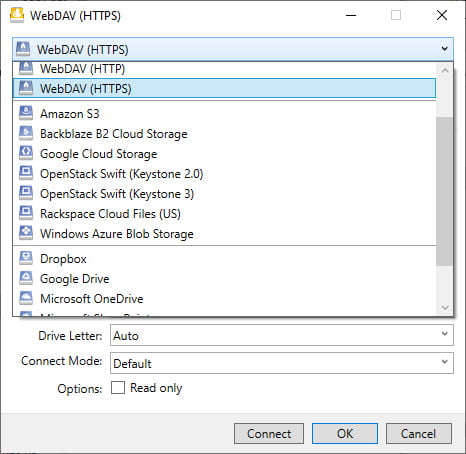Click the Microsoft OneDrive icon
Image resolution: width=466 pixels, height=454 pixels.
coord(26,298)
